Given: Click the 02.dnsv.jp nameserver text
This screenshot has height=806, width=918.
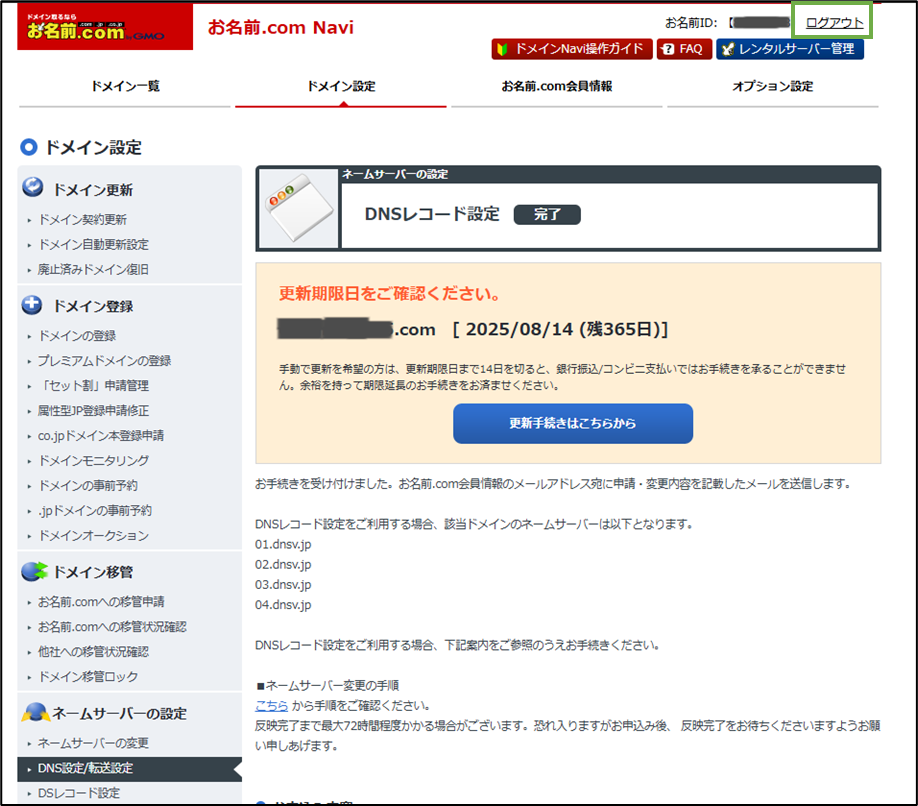Looking at the screenshot, I should 283,564.
